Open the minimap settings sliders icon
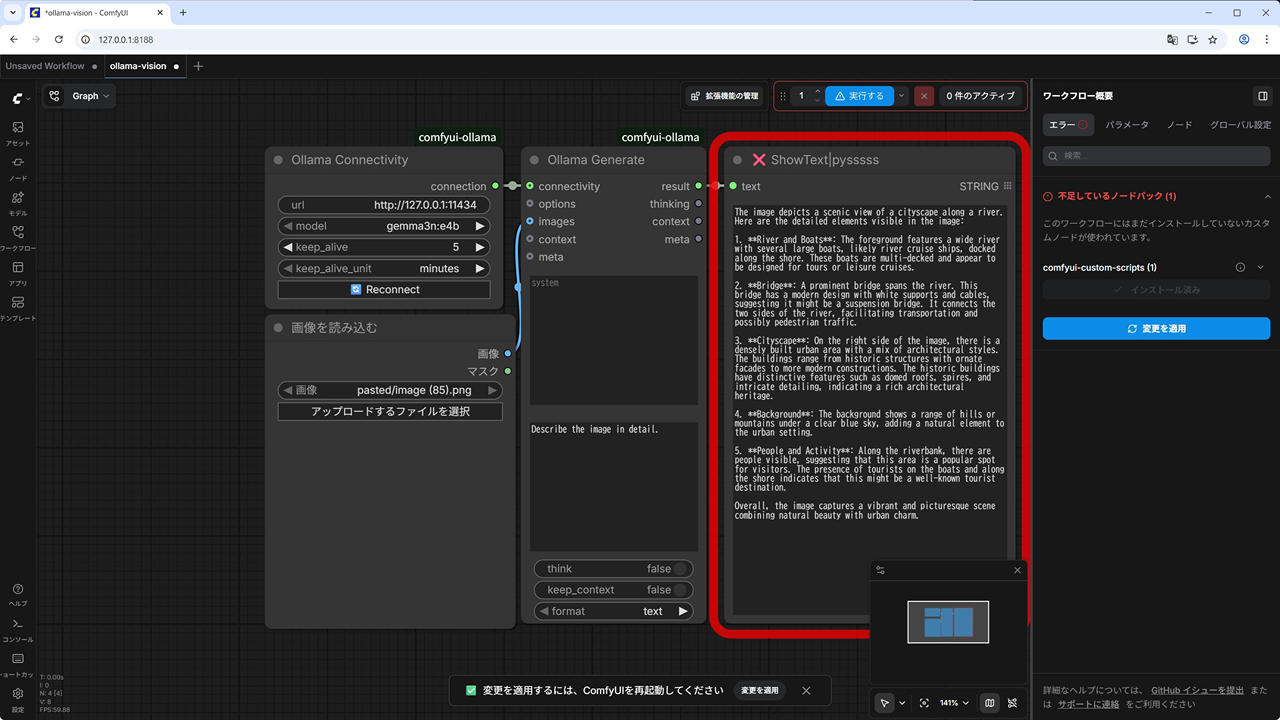 click(880, 570)
